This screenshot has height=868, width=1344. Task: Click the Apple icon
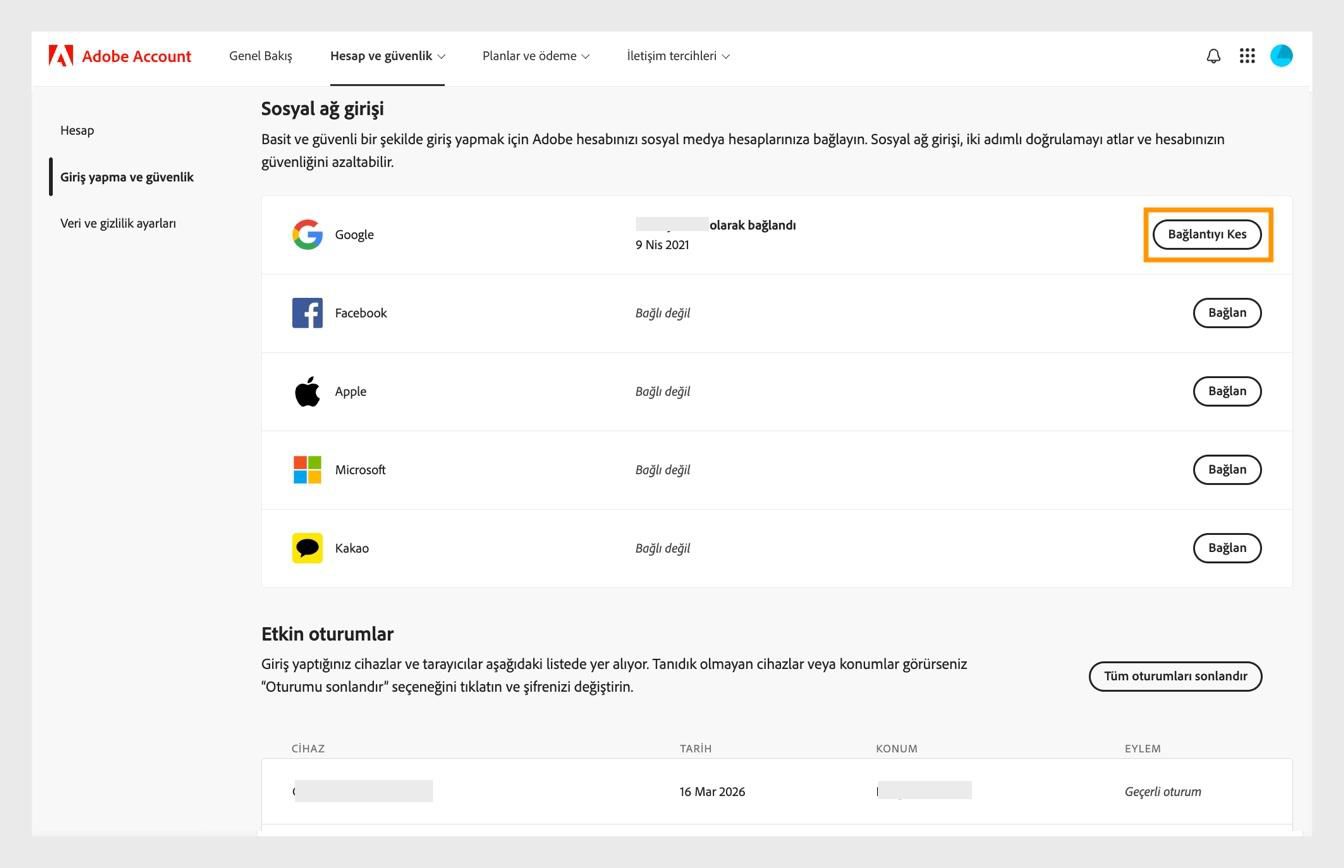[x=307, y=391]
